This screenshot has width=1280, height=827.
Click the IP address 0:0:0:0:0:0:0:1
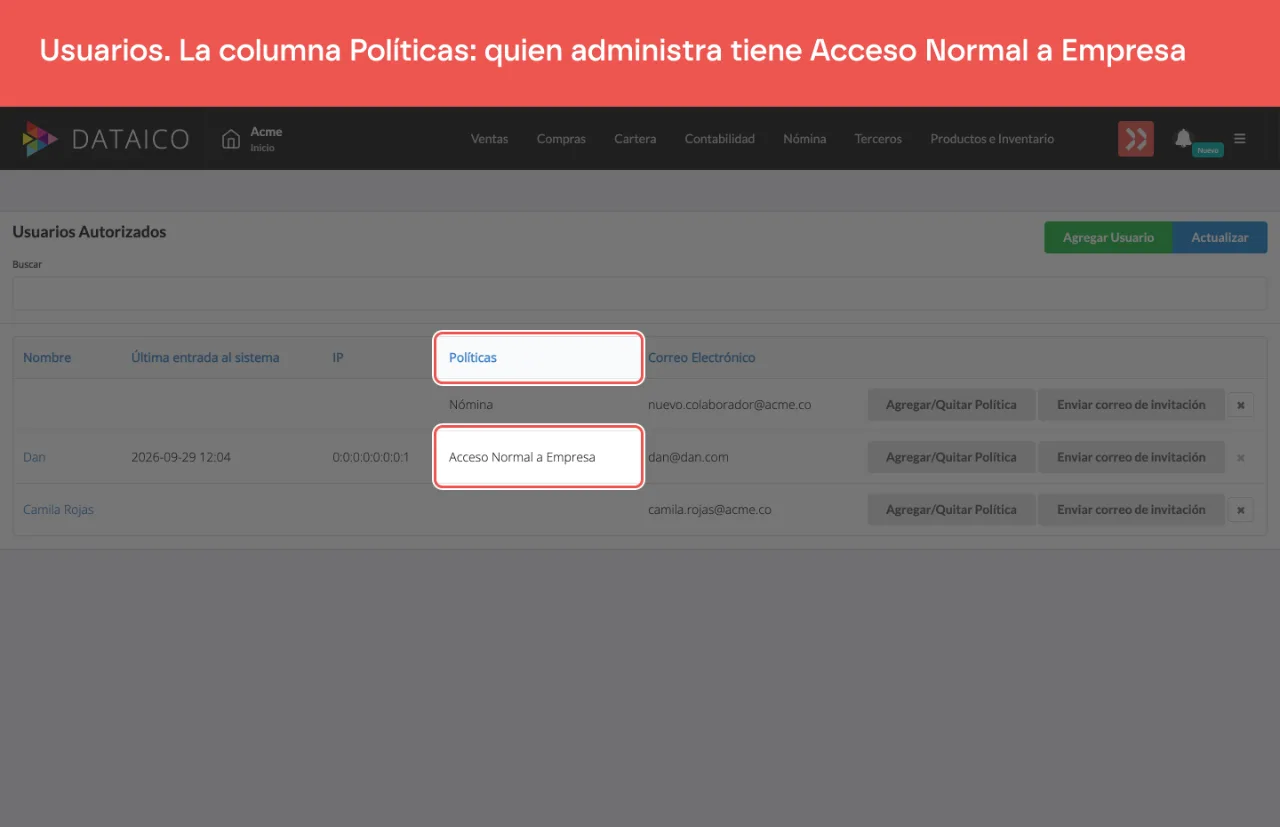coord(371,457)
